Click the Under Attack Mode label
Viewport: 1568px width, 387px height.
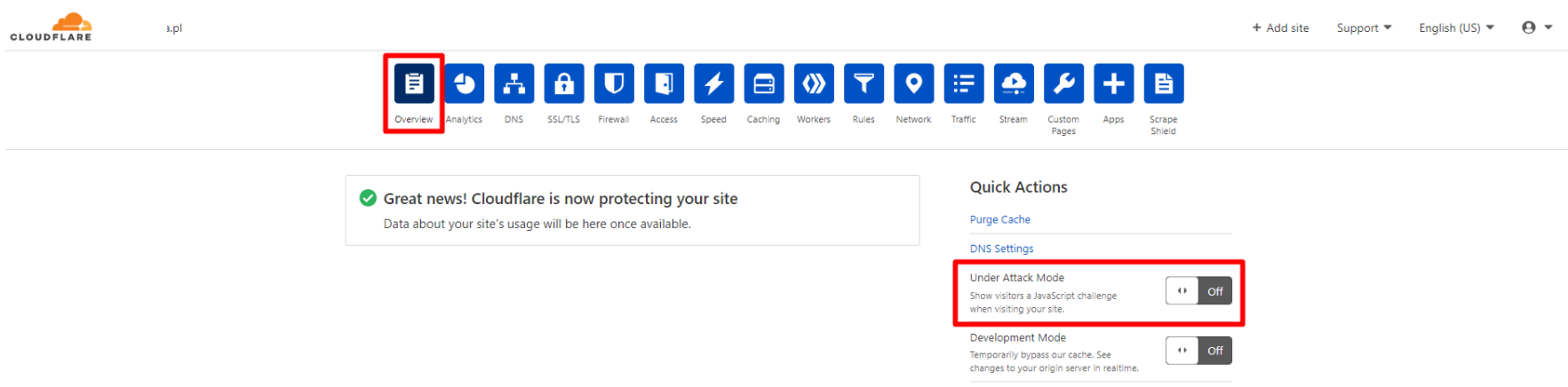point(1016,278)
